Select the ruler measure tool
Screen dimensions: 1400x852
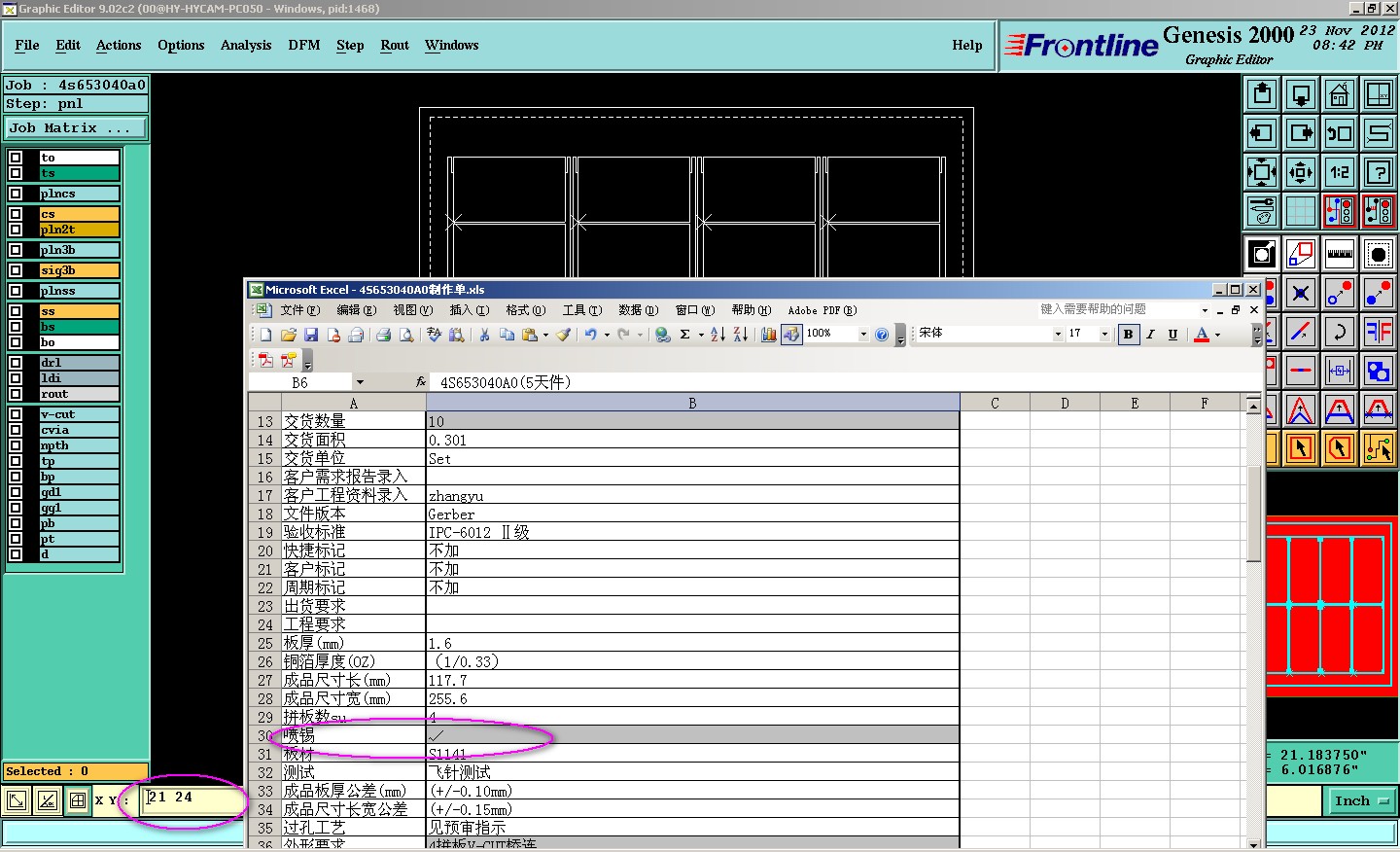[x=1340, y=255]
